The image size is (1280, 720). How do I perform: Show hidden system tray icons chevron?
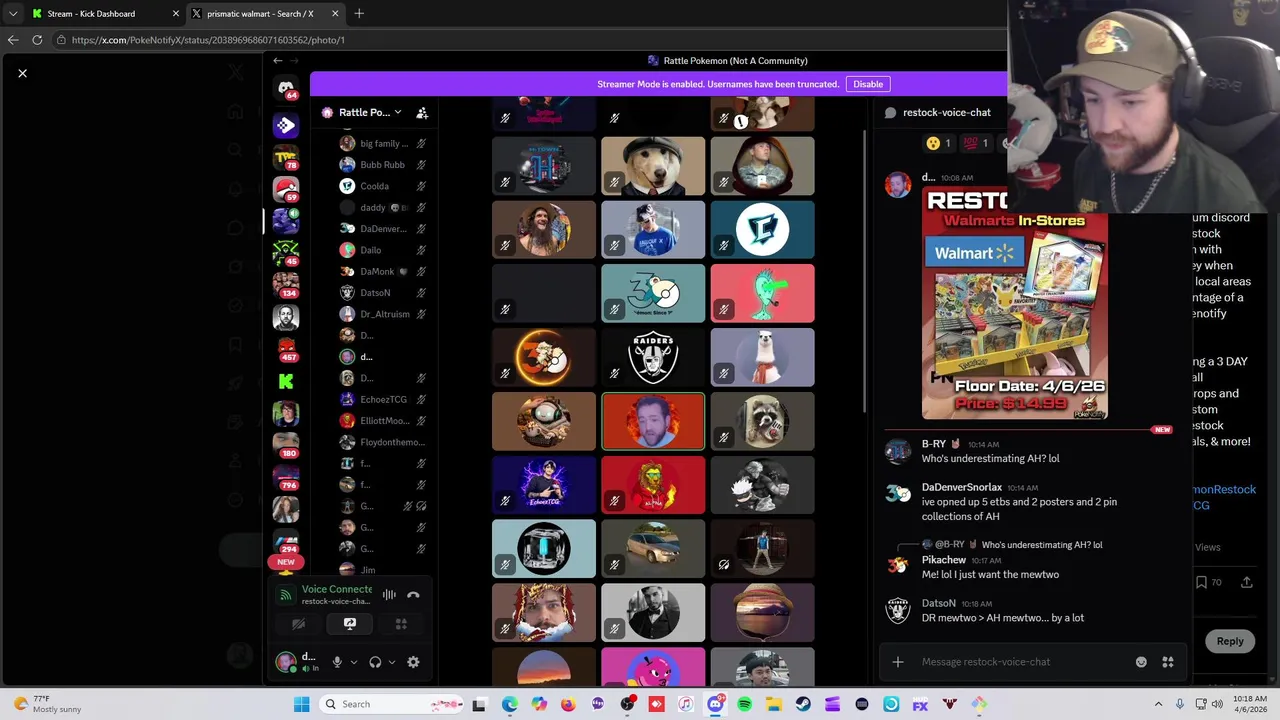pos(1158,704)
